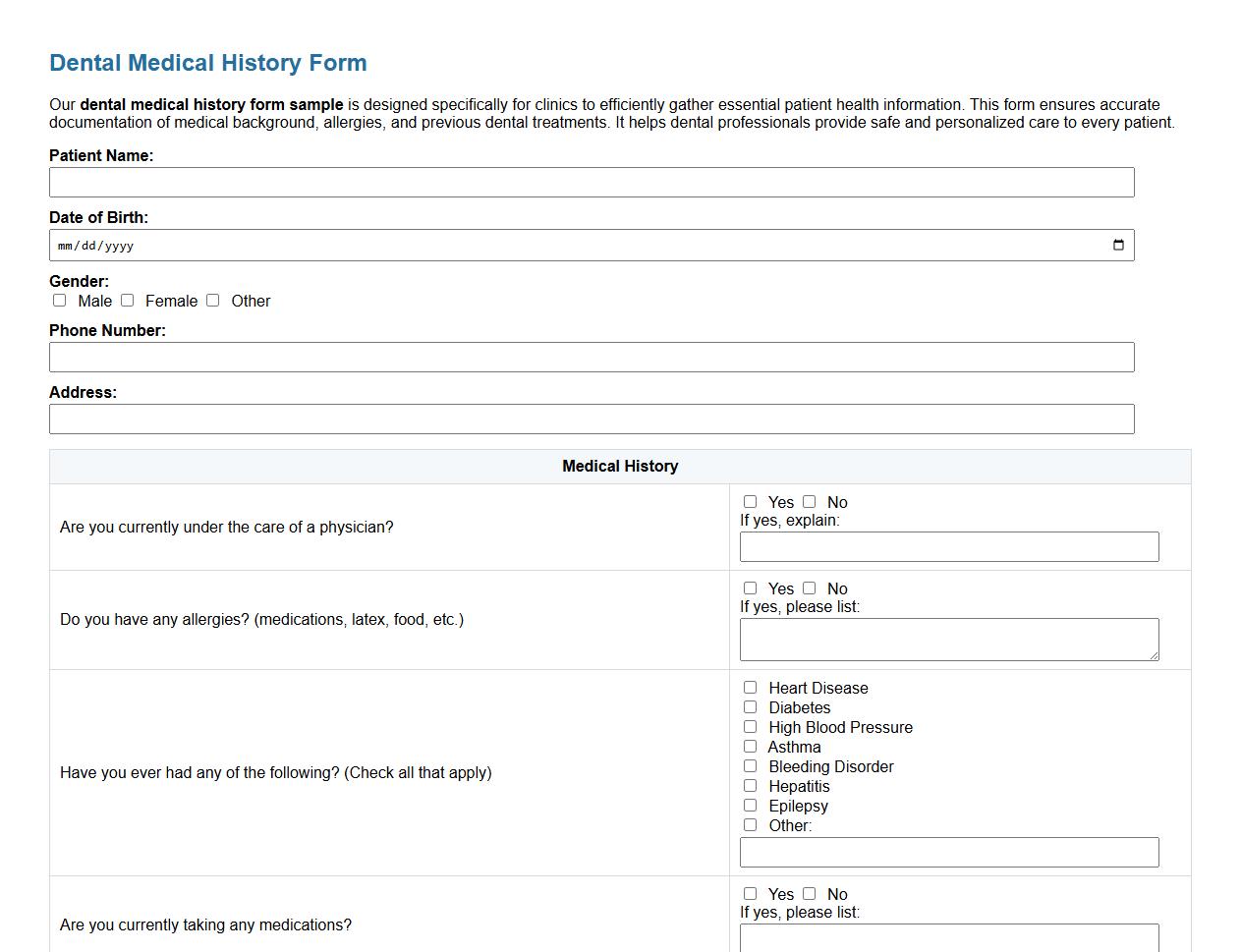Check the Bleeding Disorder checkbox
Viewport: 1241px width, 952px height.
pyautogui.click(x=750, y=765)
